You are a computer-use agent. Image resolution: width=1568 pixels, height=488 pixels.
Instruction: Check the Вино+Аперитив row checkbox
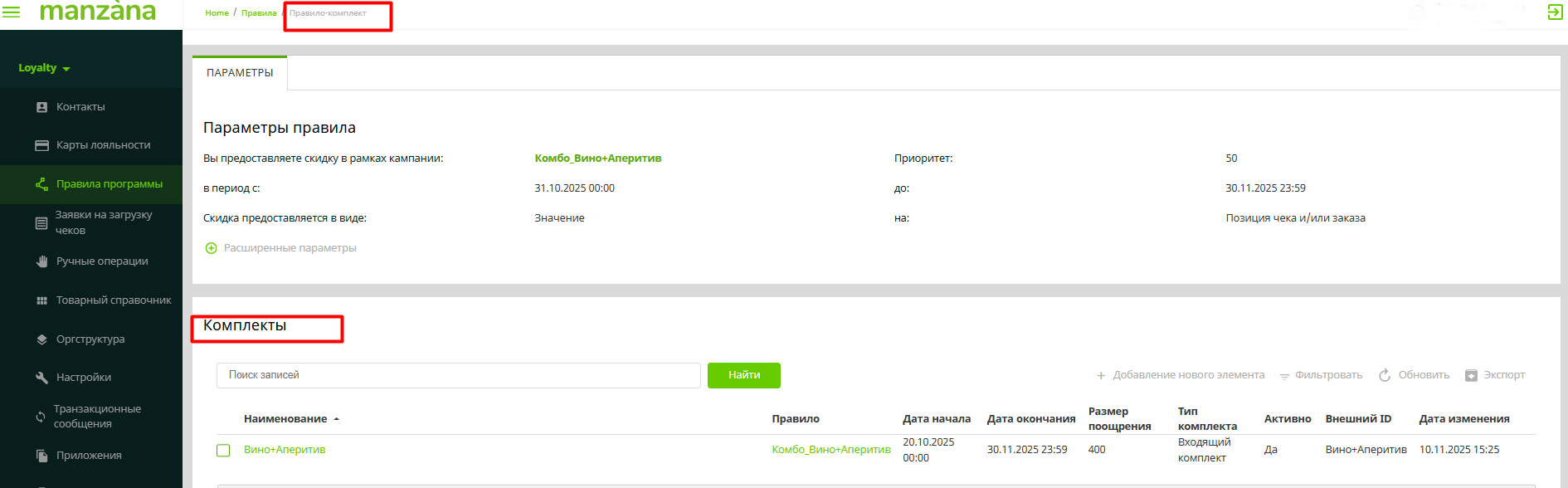click(223, 451)
